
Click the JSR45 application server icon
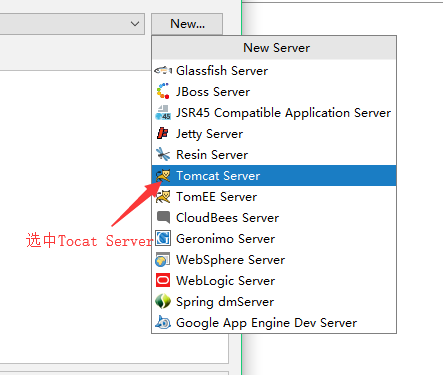[x=163, y=112]
